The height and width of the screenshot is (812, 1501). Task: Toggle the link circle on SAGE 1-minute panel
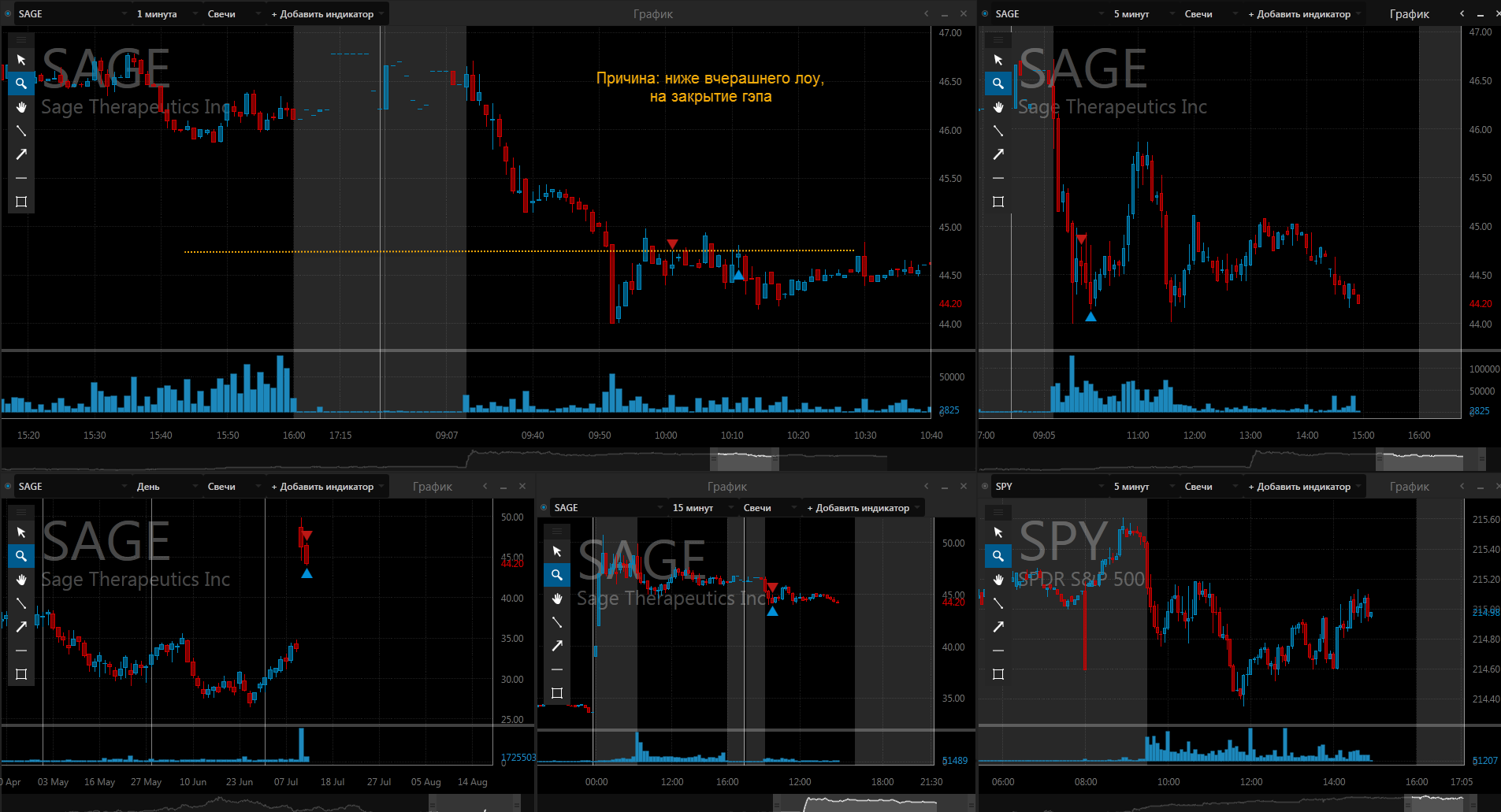tap(8, 13)
